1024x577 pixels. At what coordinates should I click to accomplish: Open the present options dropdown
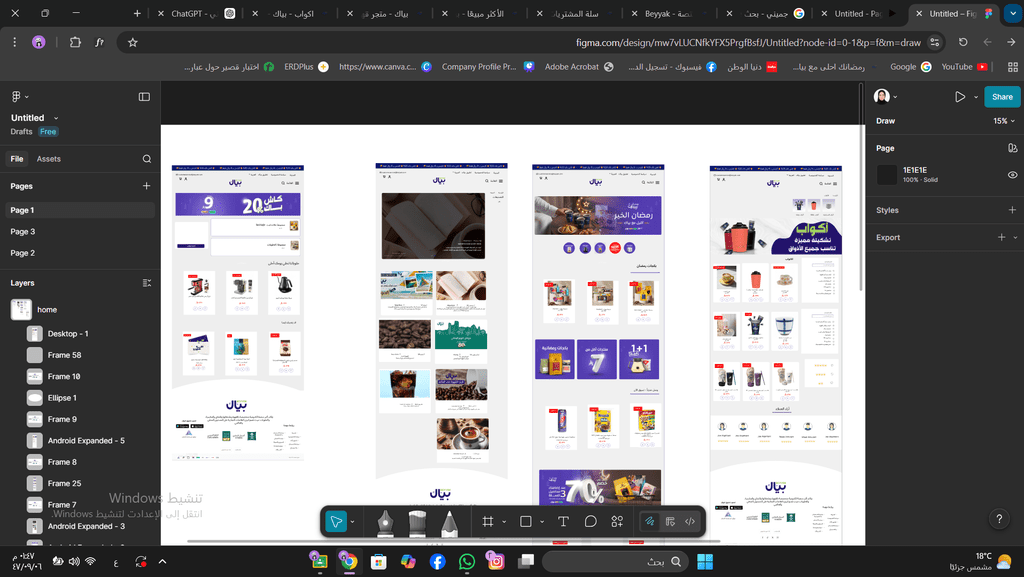click(x=976, y=97)
